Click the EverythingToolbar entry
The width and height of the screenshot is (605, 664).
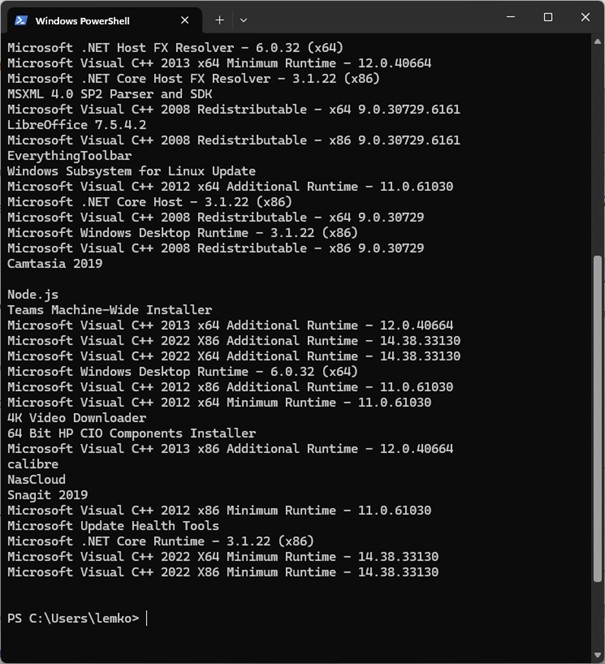click(67, 156)
